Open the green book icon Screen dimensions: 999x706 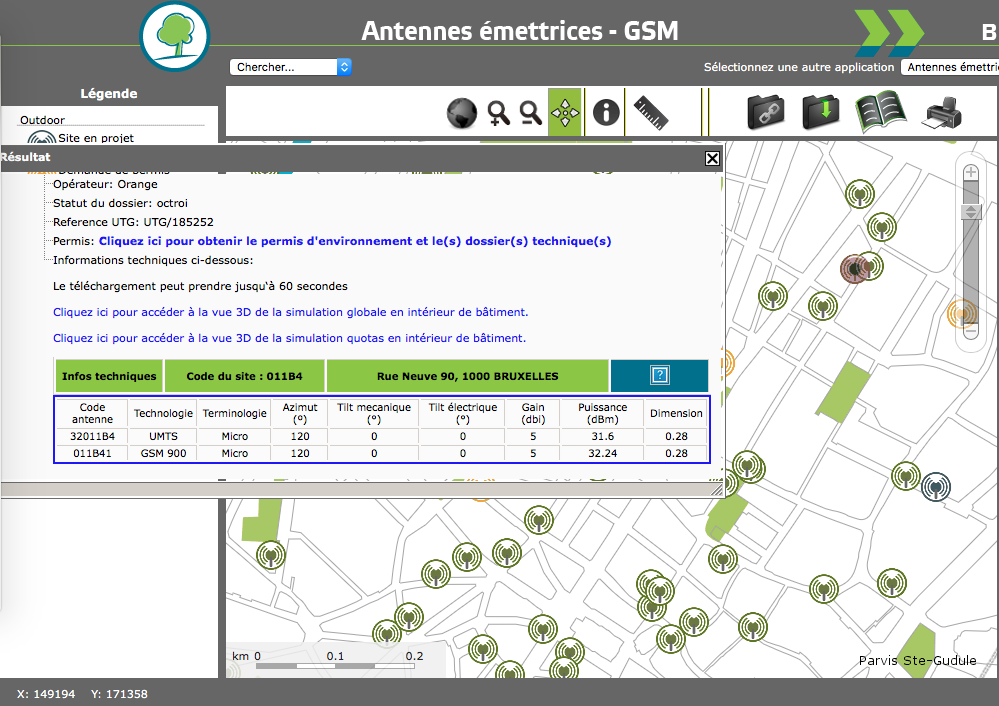click(x=879, y=112)
